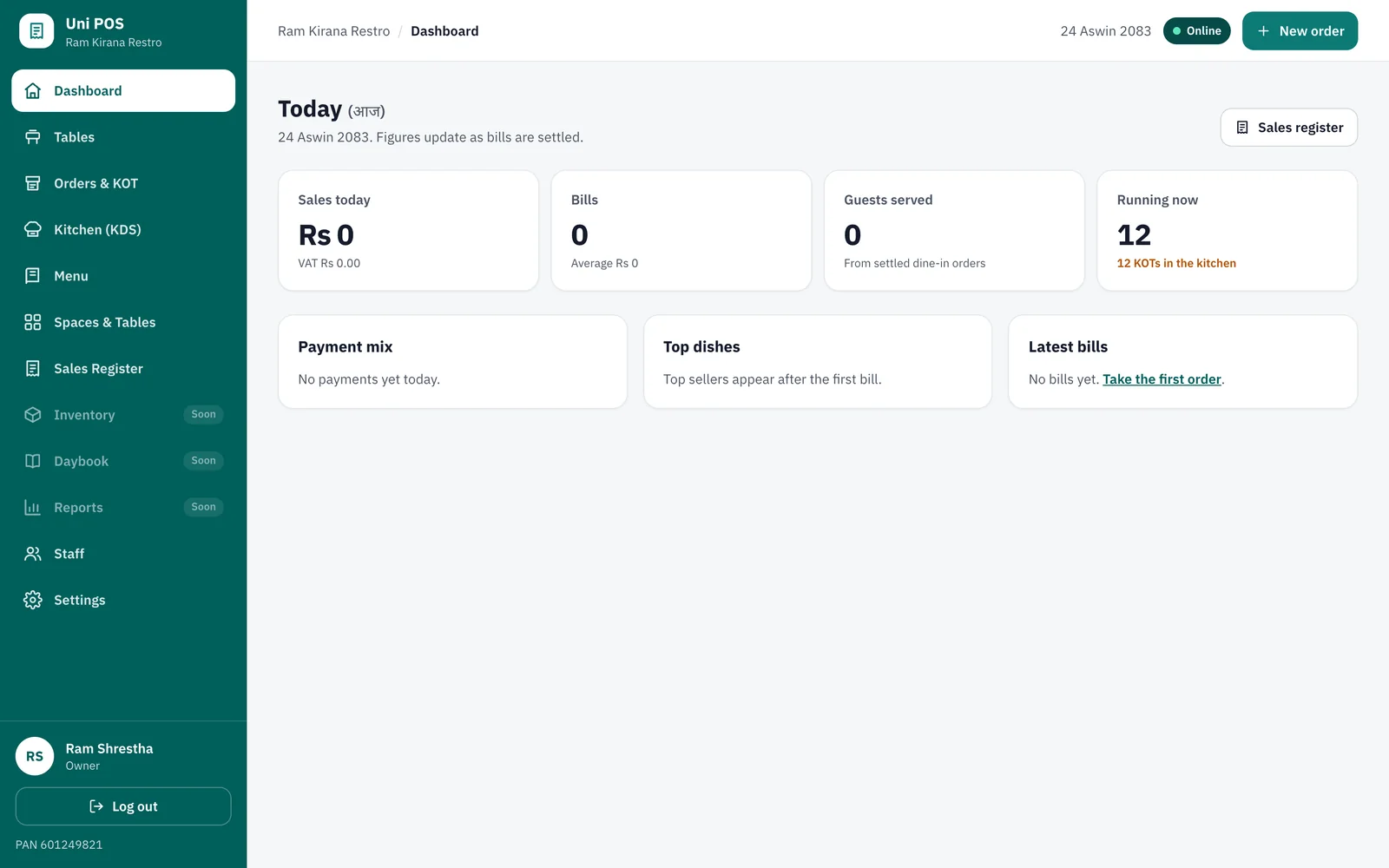
Task: Click the Daybook open-book icon
Action: pos(33,461)
